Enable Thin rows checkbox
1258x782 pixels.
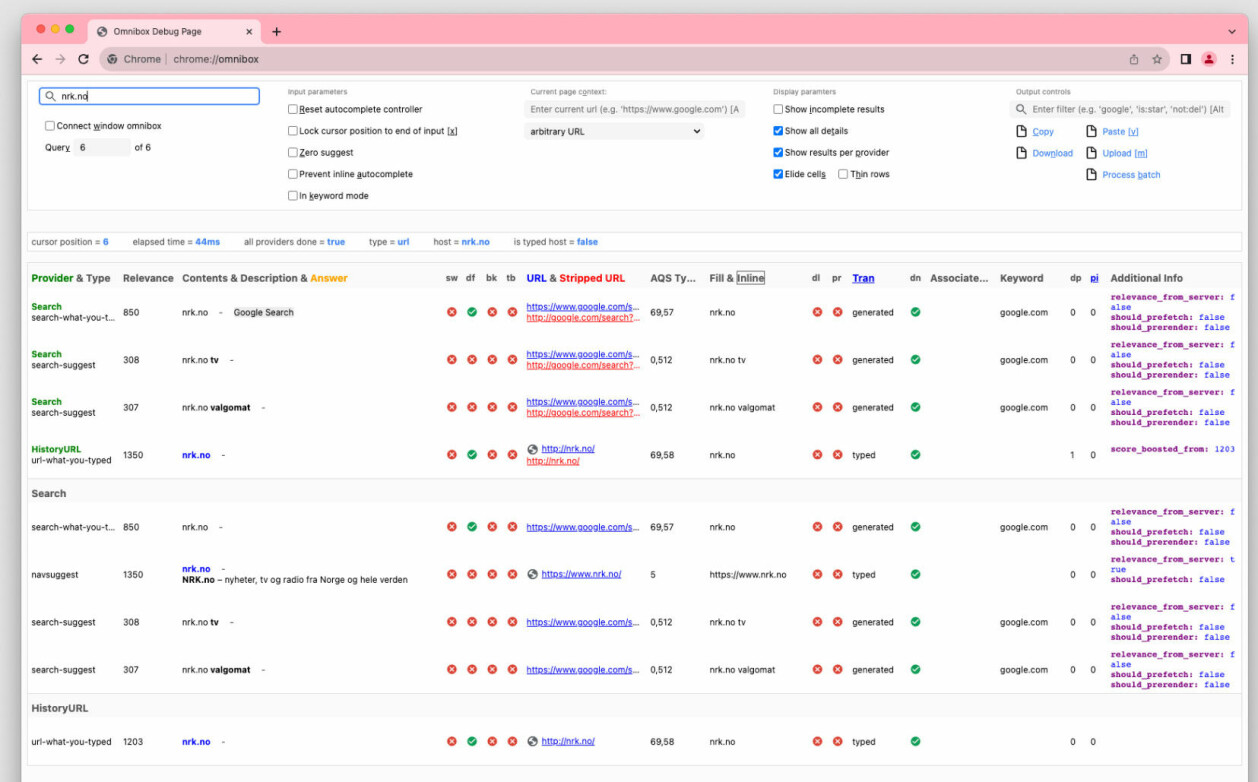coord(843,174)
